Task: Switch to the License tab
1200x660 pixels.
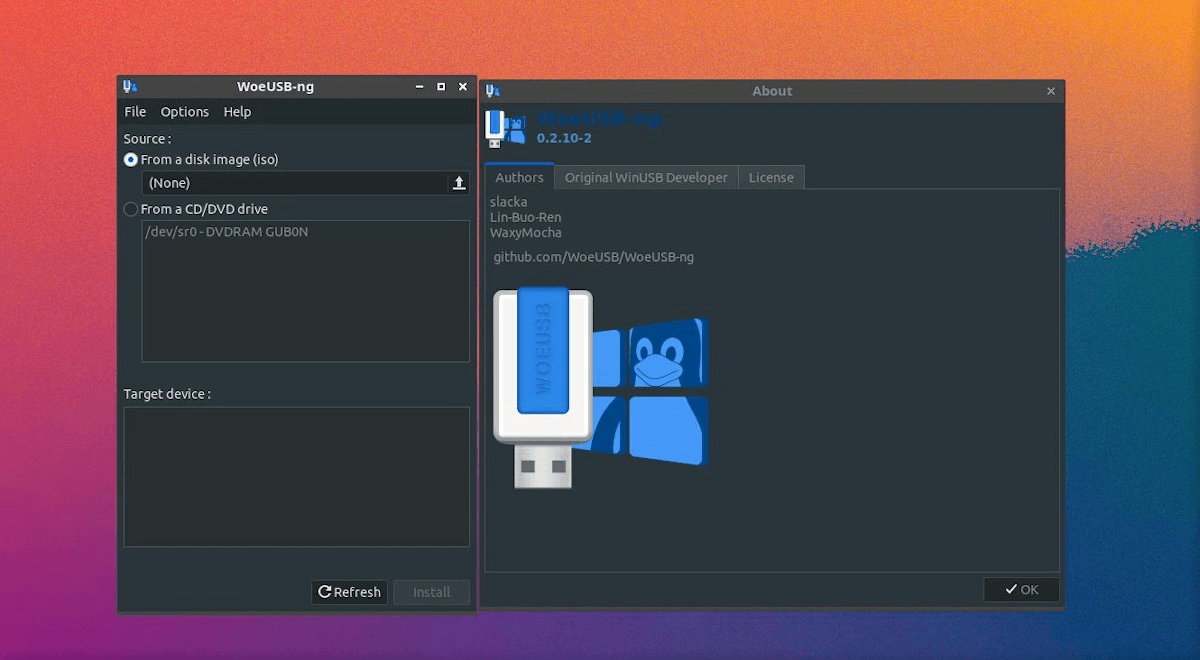Action: pyautogui.click(x=771, y=177)
